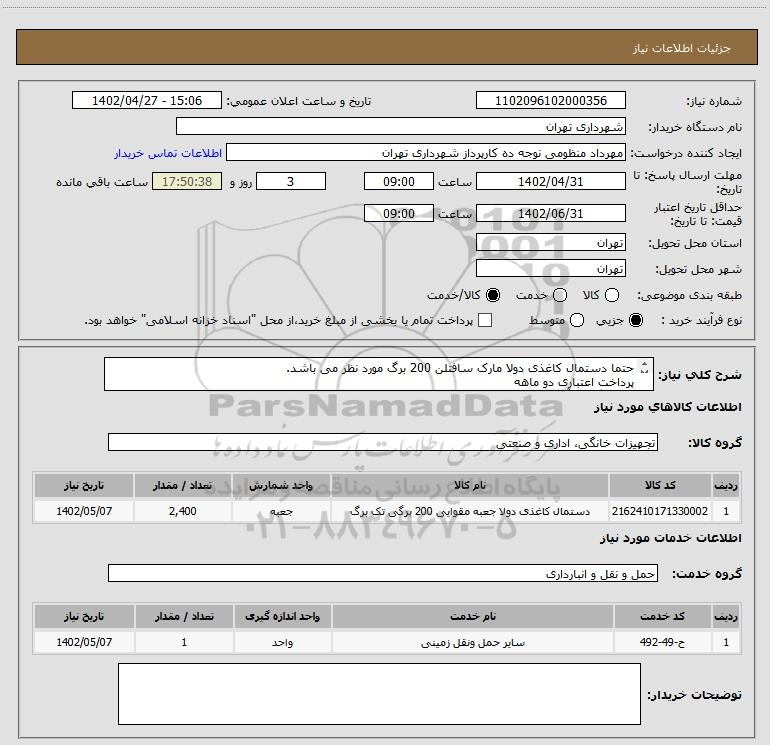Click the goods group field تجهیزات خانگی
770x745 pixels.
point(383,442)
